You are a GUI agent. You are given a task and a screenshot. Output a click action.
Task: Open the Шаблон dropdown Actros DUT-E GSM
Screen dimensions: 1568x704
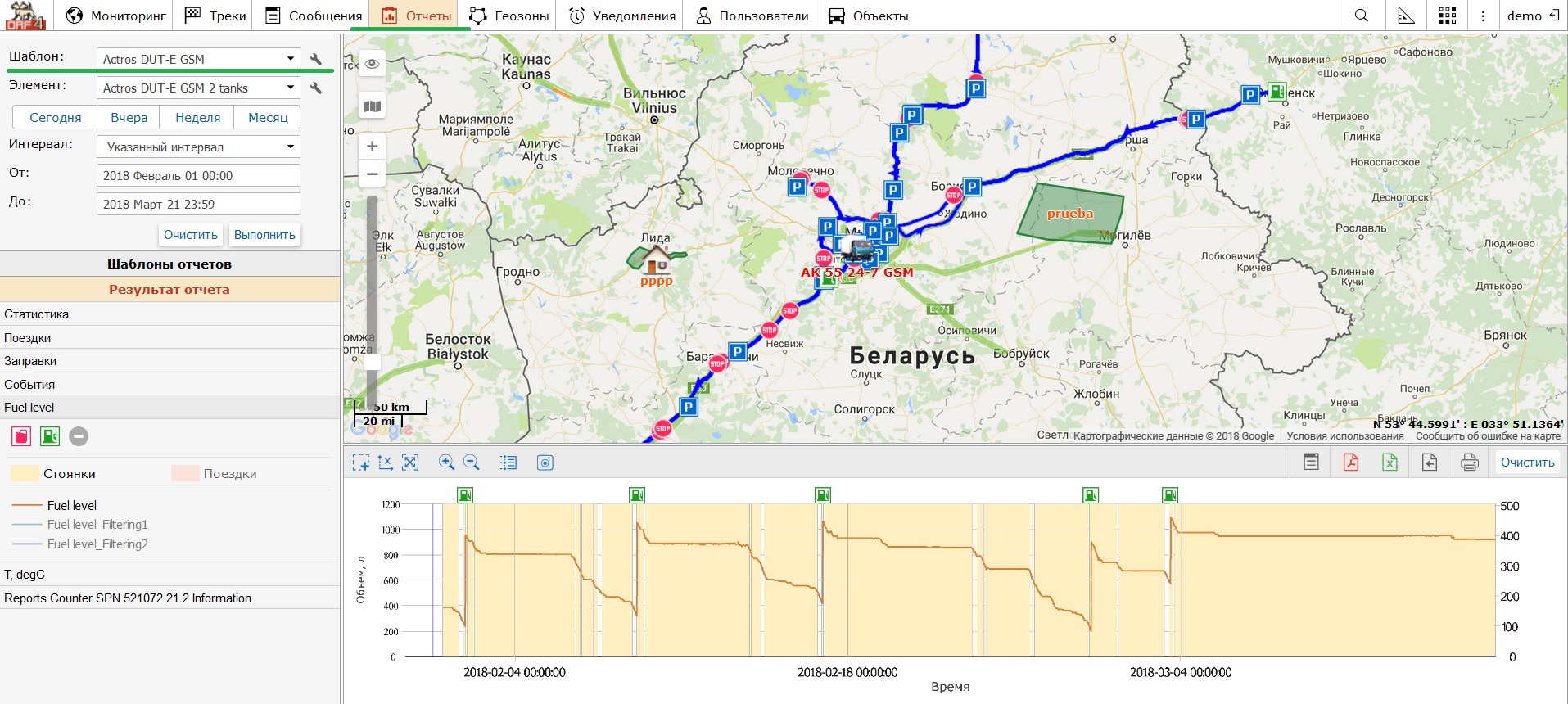198,59
